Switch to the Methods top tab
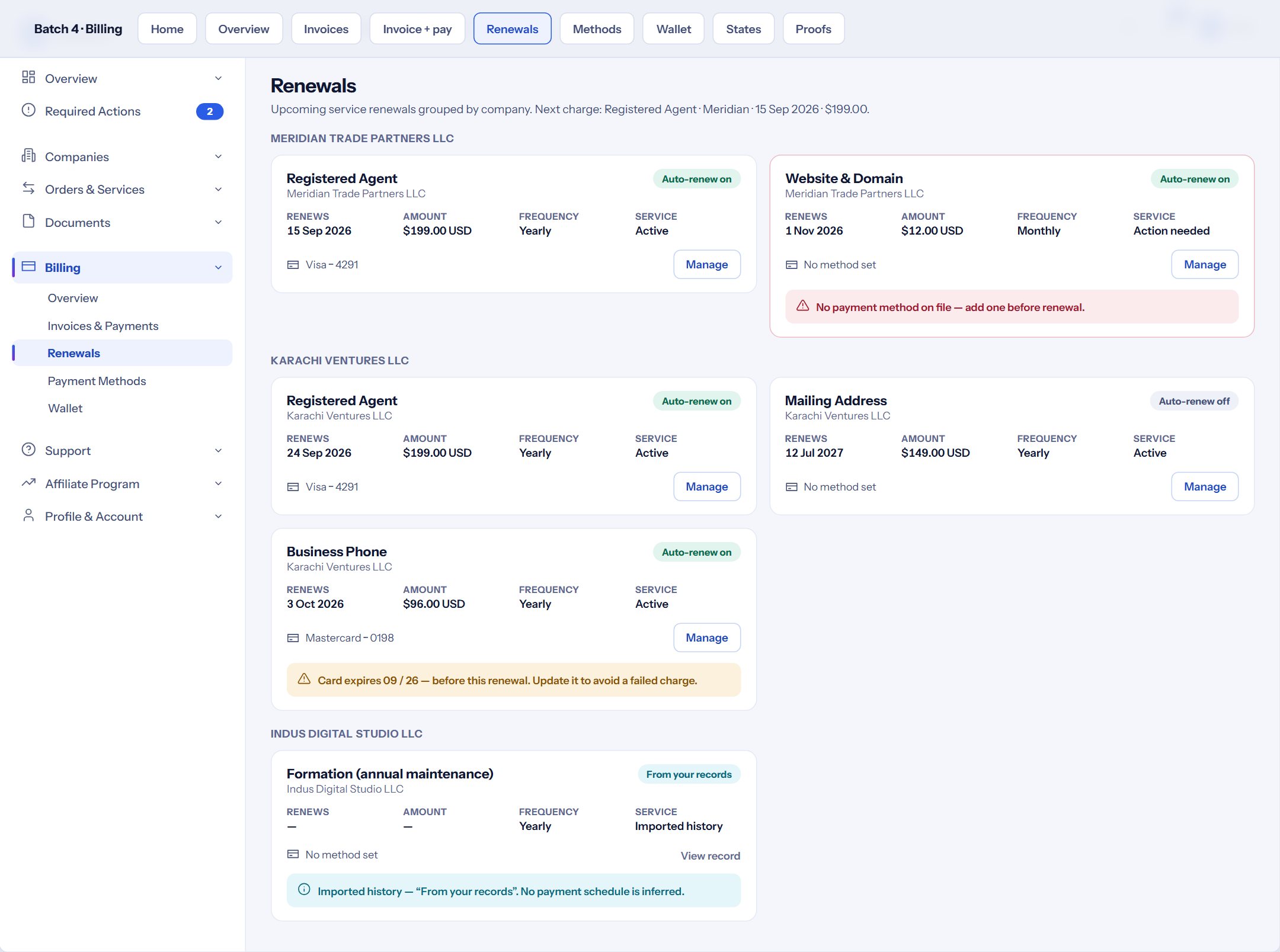This screenshot has height=952, width=1280. (597, 29)
